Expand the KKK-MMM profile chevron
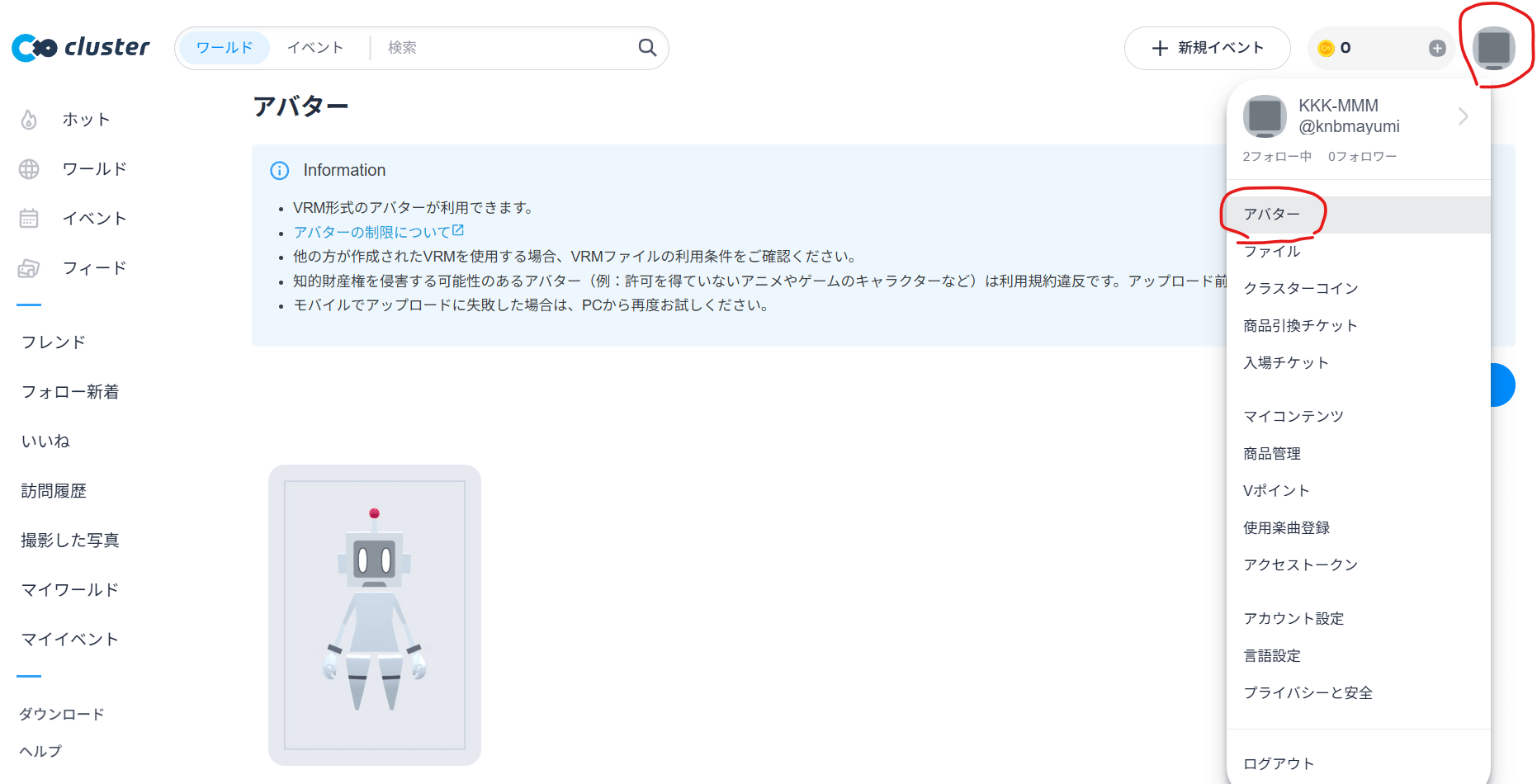Image resolution: width=1537 pixels, height=784 pixels. (1463, 116)
